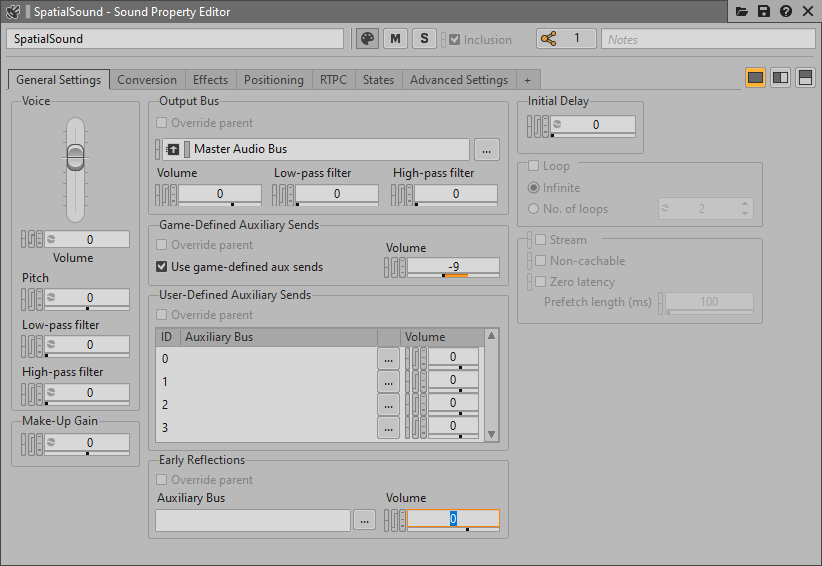Click the Voice volume fader handle
The image size is (822, 566).
[x=76, y=157]
